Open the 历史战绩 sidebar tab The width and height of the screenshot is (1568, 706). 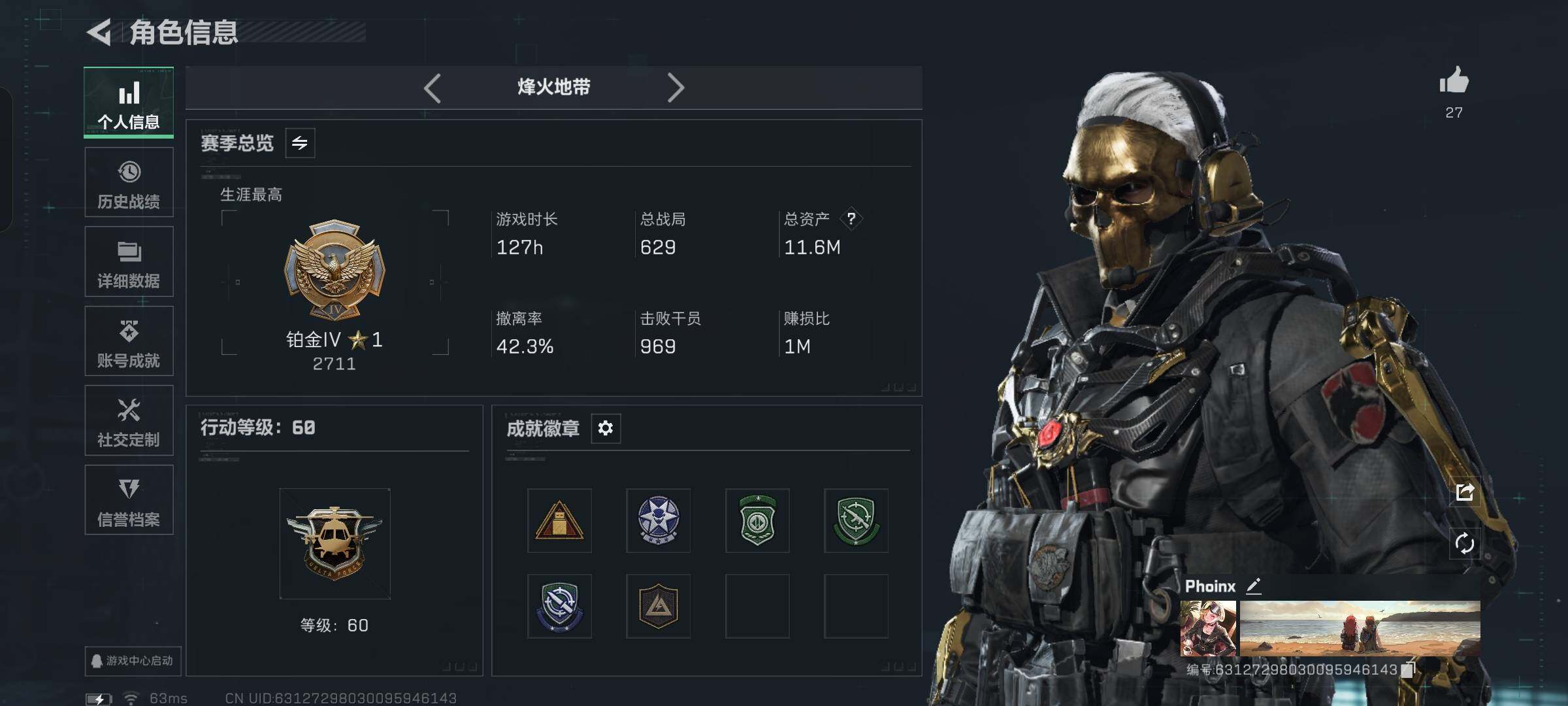(129, 182)
